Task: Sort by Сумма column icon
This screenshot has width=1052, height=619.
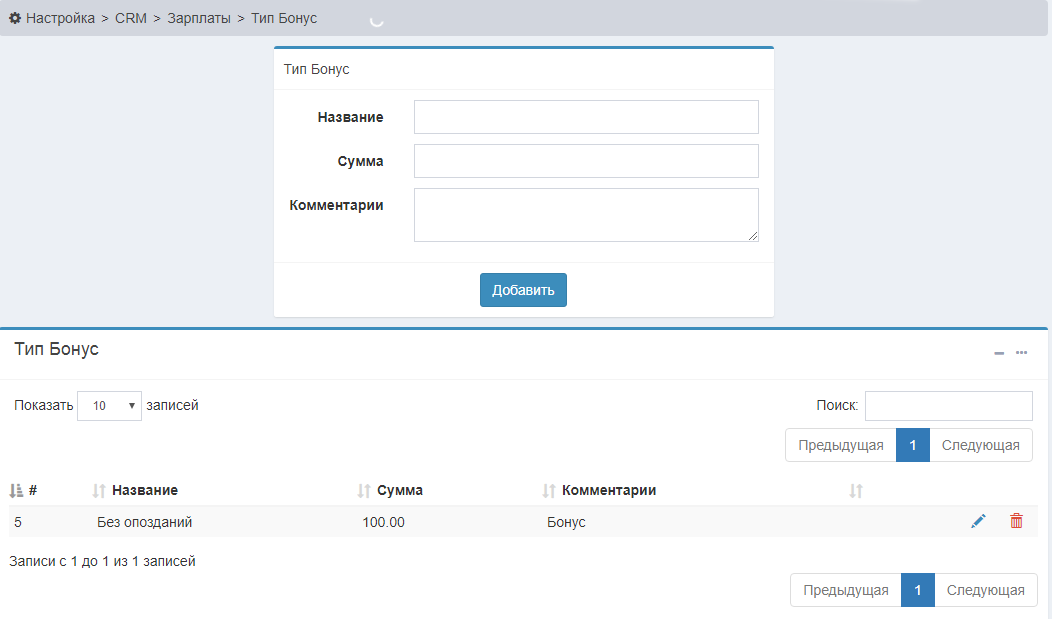Action: (364, 491)
